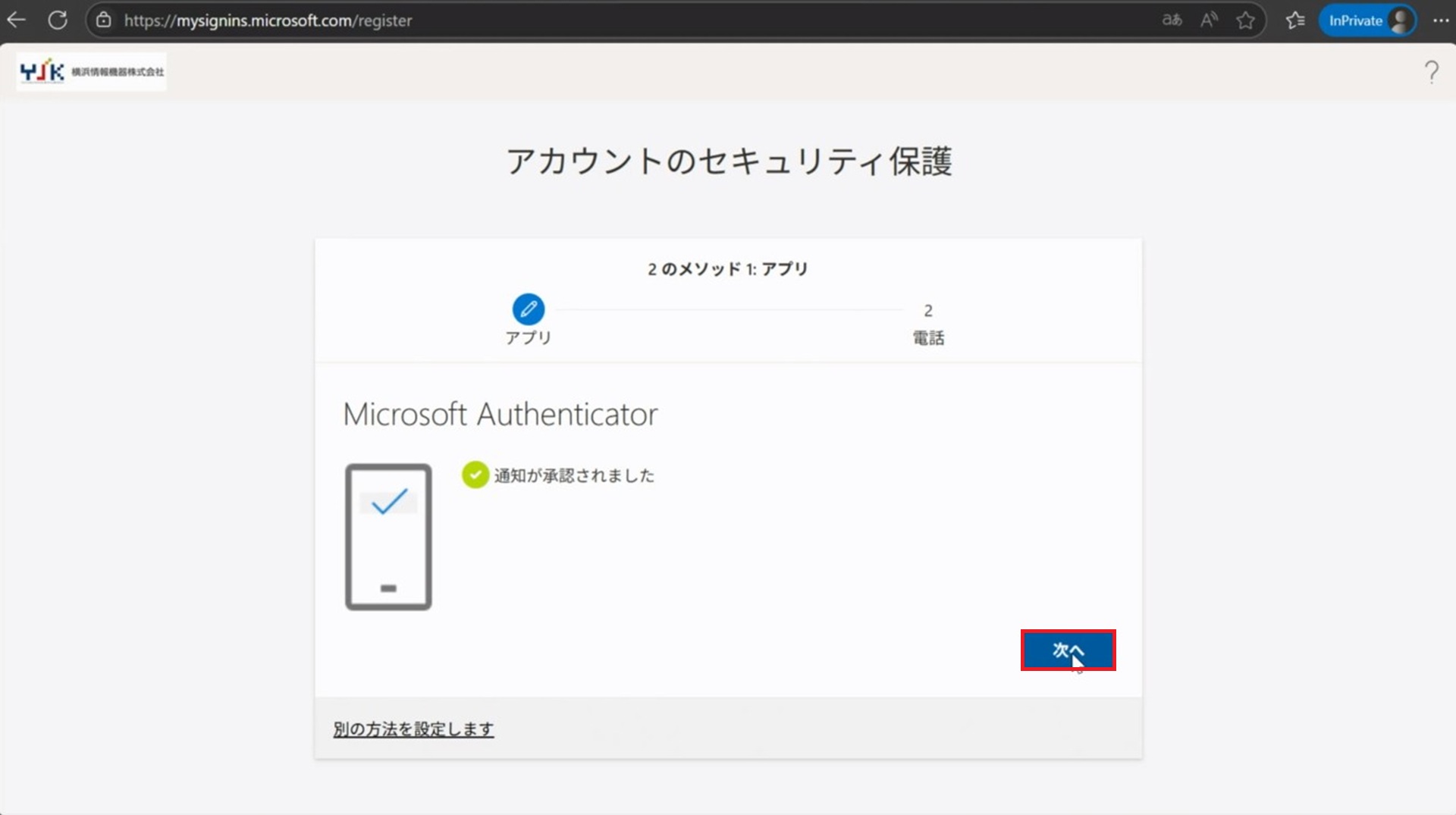
Task: Click the YJK company logo
Action: pyautogui.click(x=92, y=72)
